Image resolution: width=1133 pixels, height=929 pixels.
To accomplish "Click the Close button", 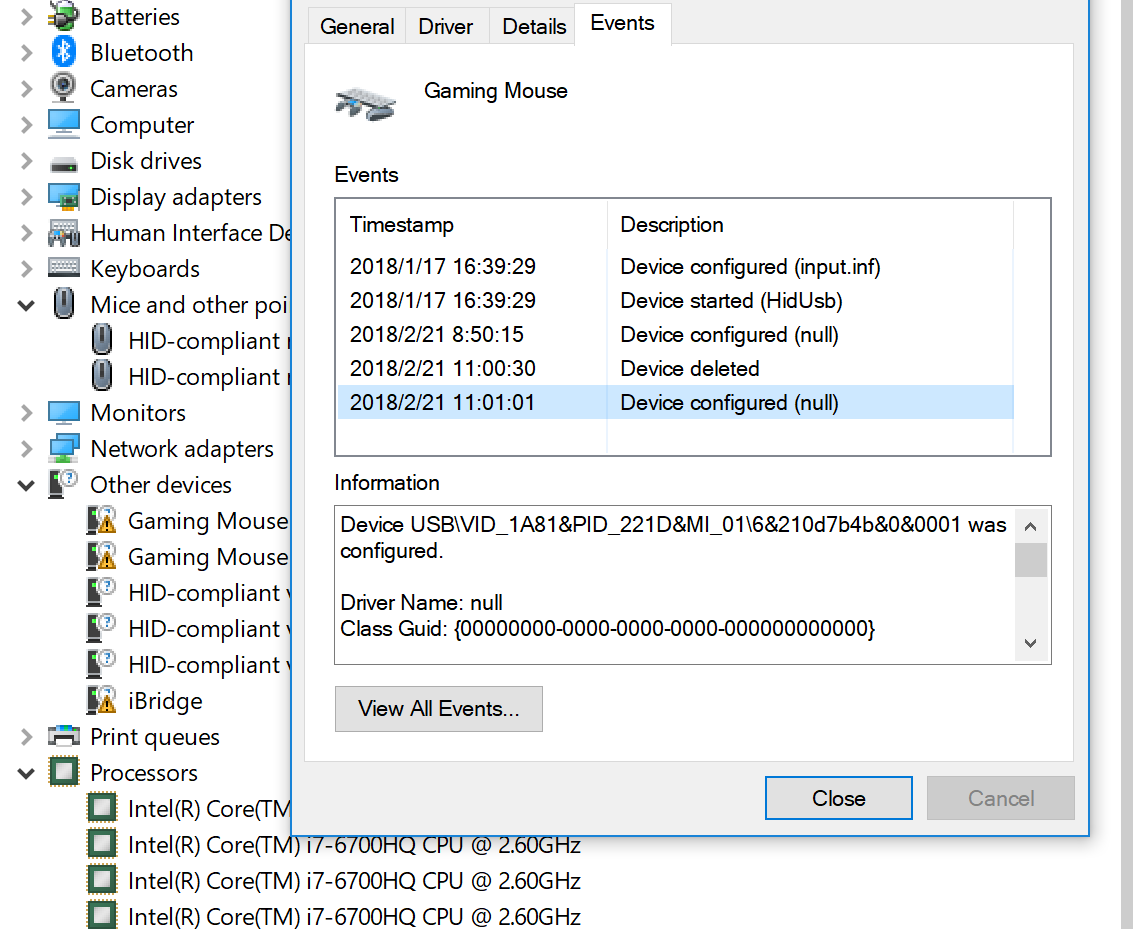I will pos(838,798).
